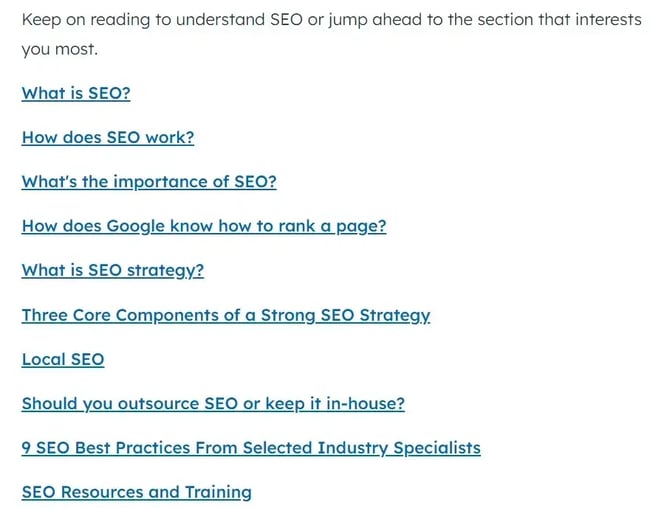Select the "What is SEO strategy?" link
Screen dimensions: 650x508
(x=113, y=270)
